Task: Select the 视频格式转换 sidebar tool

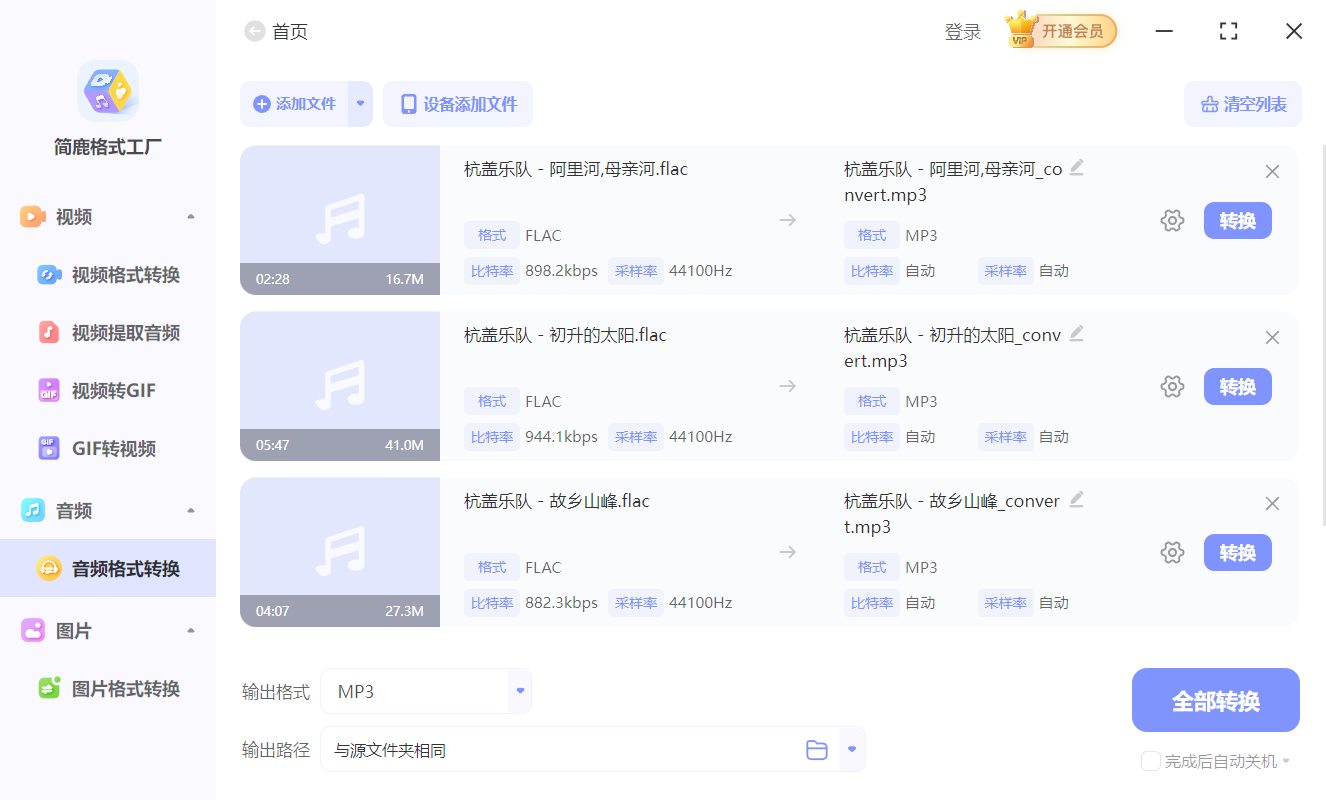Action: [x=107, y=274]
